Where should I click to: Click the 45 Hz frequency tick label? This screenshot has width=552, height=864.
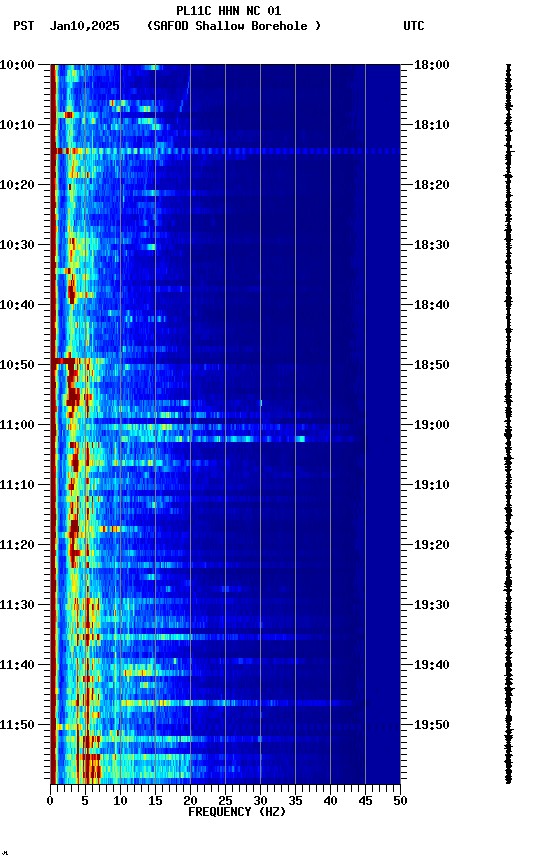tap(365, 801)
